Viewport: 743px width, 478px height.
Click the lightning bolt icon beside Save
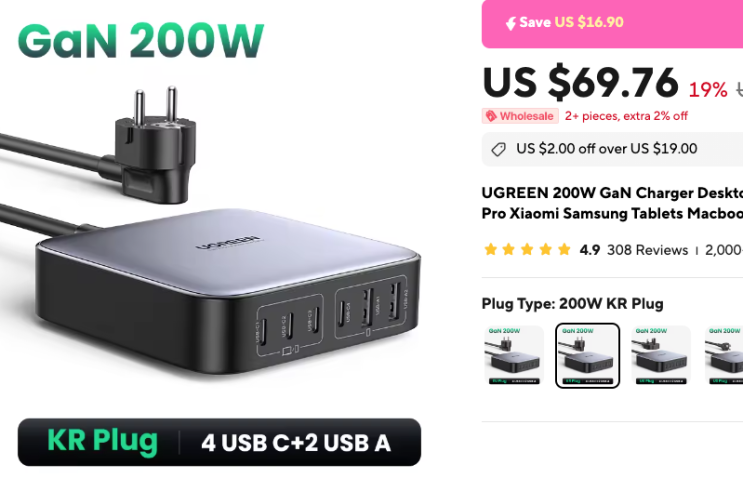pos(510,23)
